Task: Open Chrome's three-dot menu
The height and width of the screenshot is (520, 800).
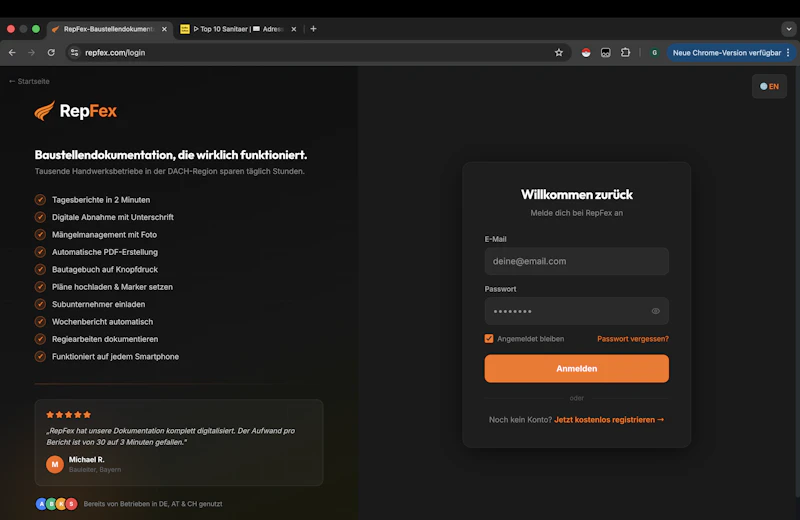Action: pos(788,53)
